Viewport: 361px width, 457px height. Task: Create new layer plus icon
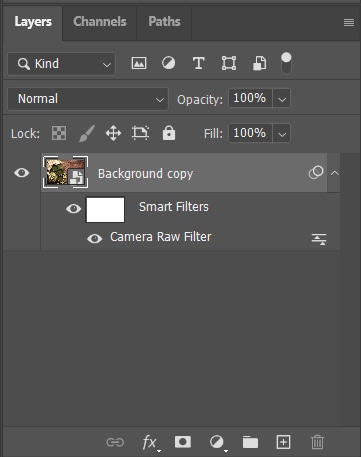click(x=283, y=442)
